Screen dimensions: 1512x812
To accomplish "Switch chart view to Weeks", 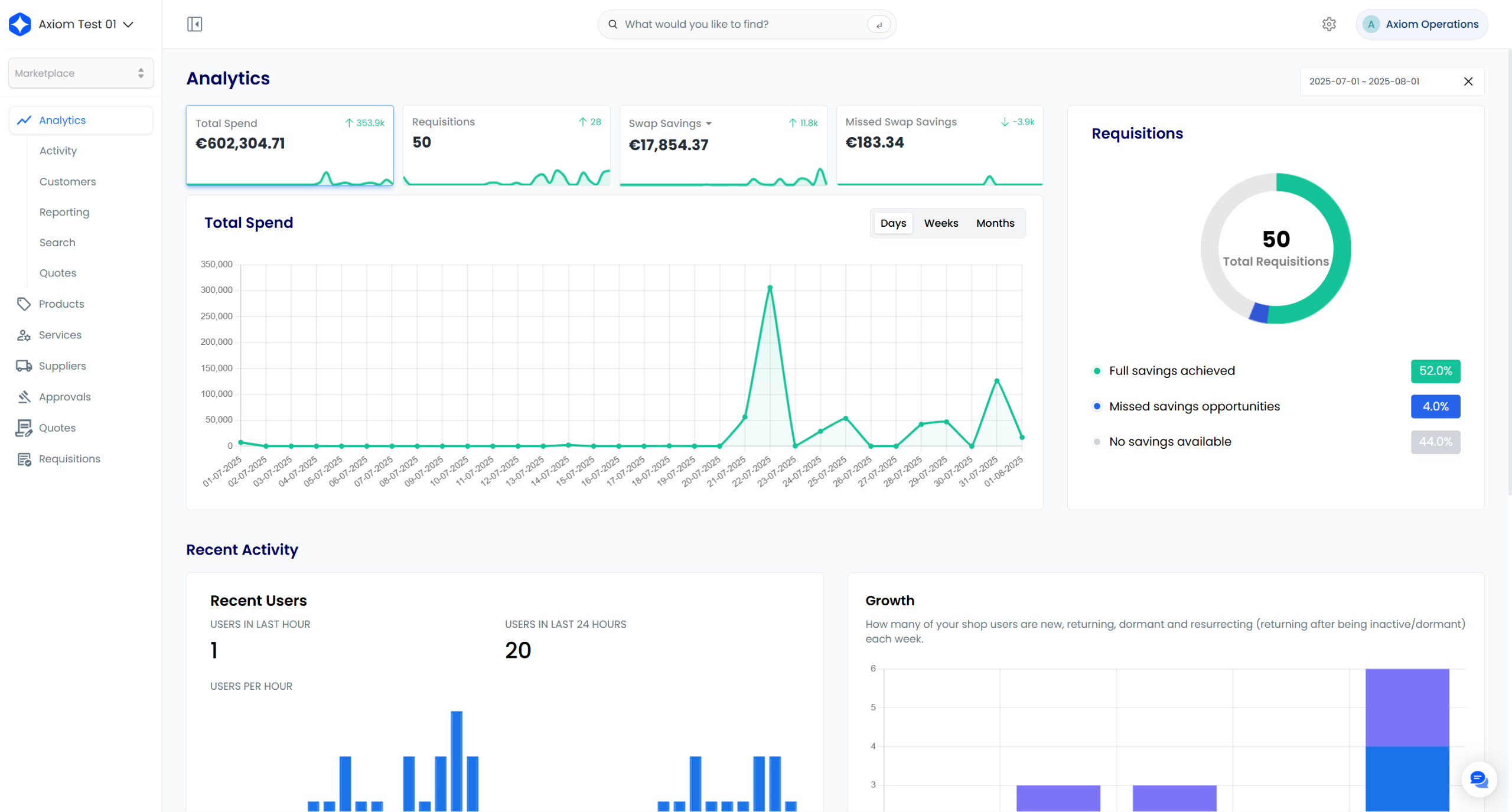I will [941, 223].
